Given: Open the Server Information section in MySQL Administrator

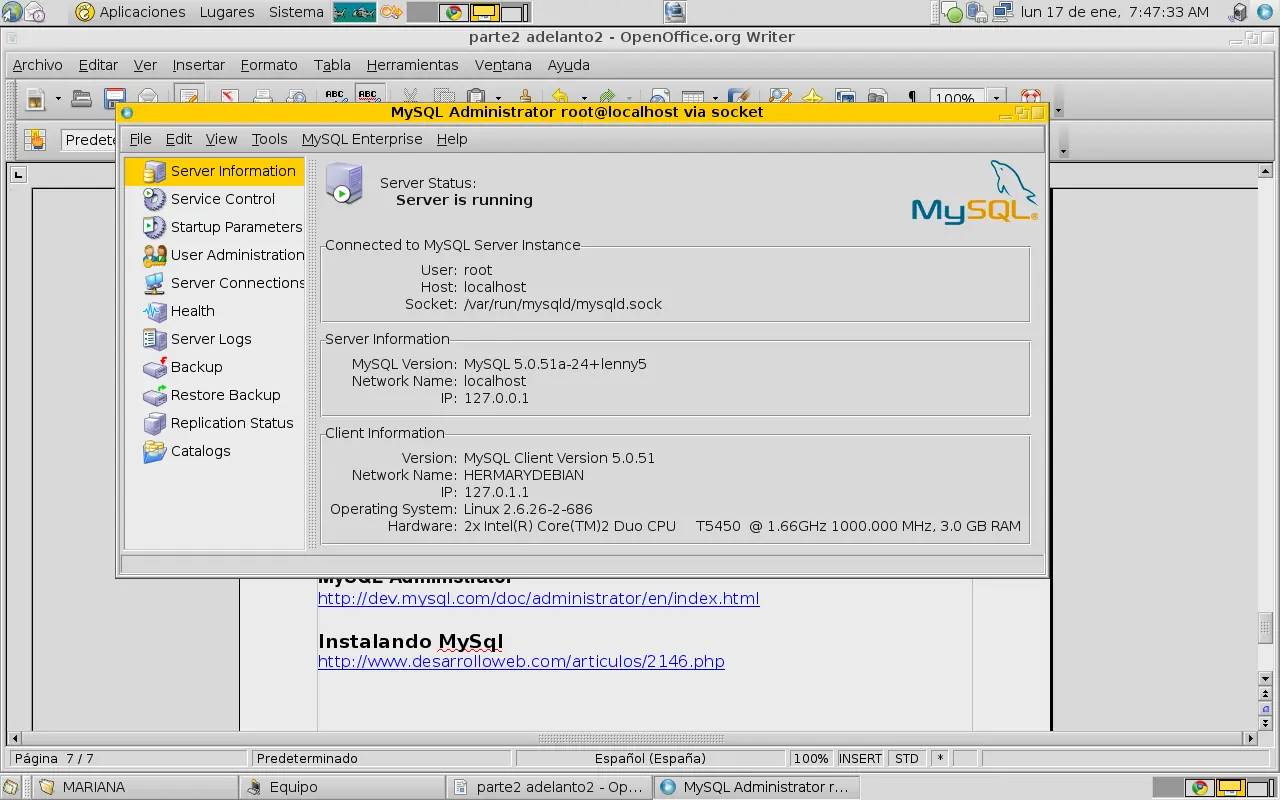Looking at the screenshot, I should tap(214, 171).
